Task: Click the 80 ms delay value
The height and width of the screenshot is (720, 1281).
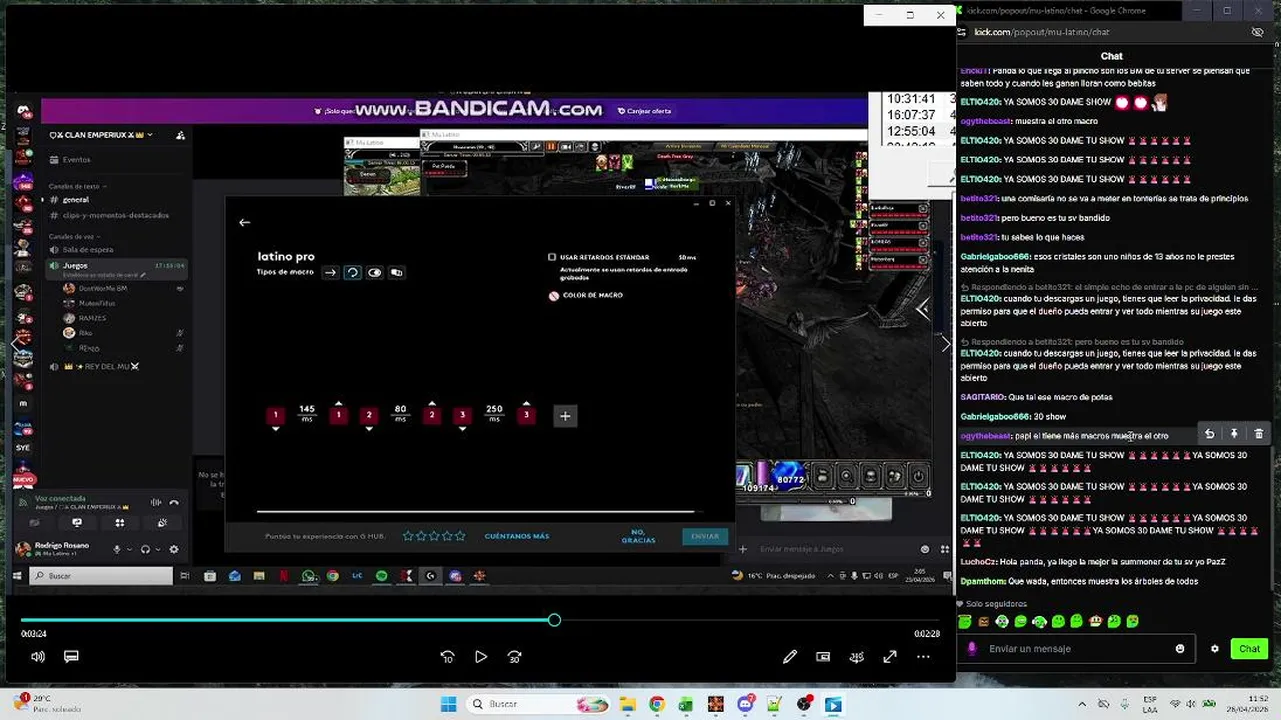Action: 400,412
